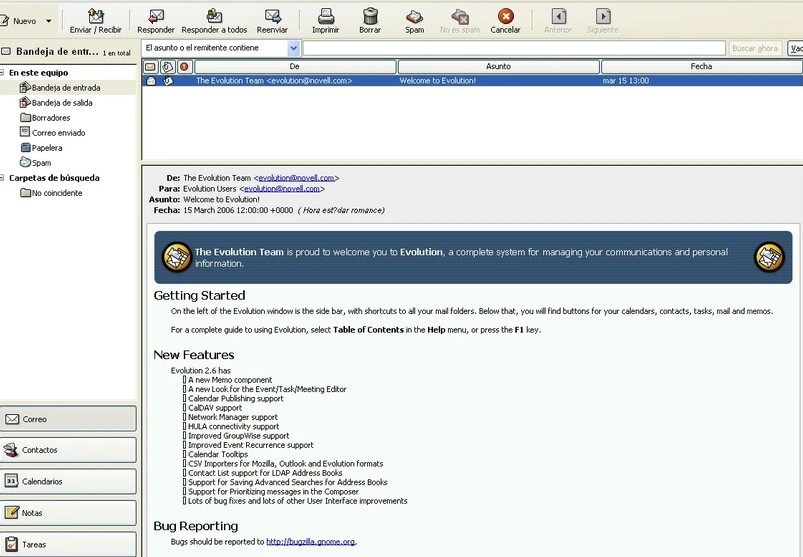The height and width of the screenshot is (557, 803).
Task: Click the No es spam icon
Action: (460, 16)
